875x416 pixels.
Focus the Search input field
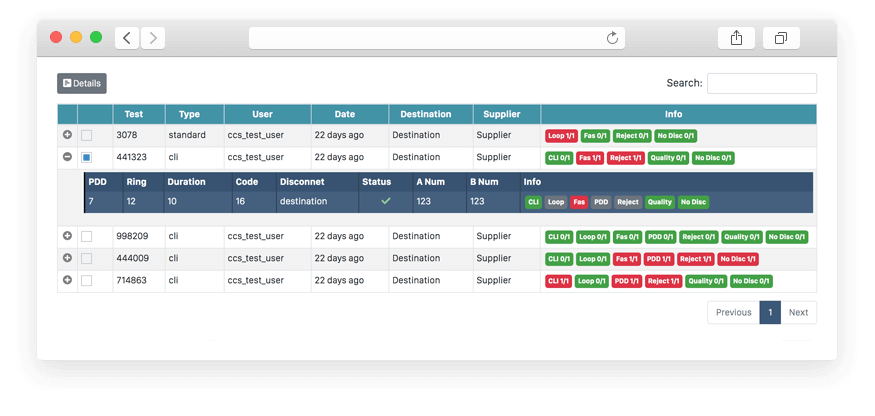point(761,84)
